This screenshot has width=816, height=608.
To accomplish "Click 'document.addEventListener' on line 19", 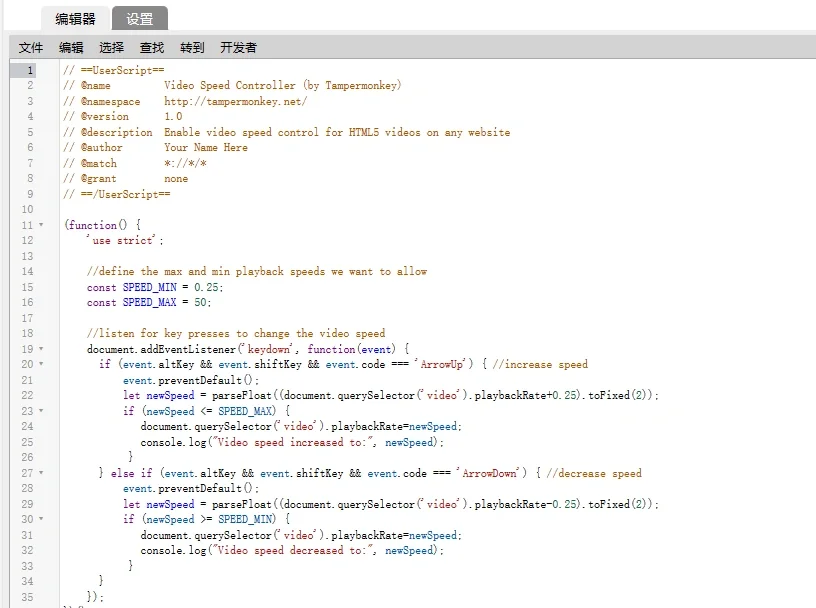I will pos(161,349).
